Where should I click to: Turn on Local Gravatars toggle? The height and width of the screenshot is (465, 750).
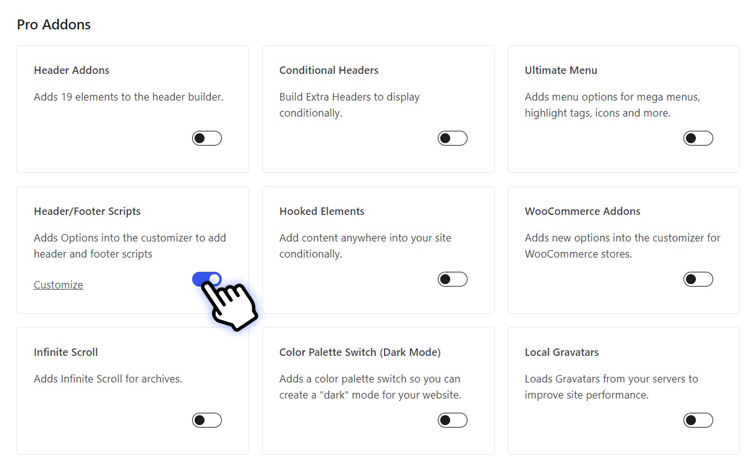(x=698, y=420)
